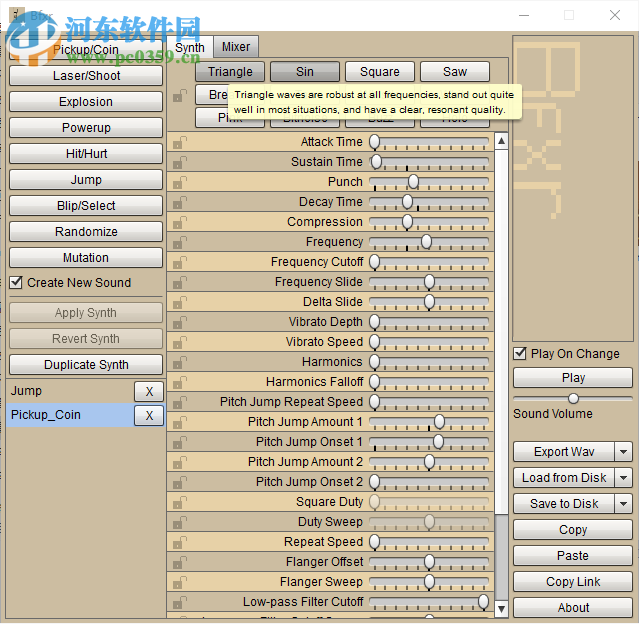
Task: Toggle the lock icon for Pitch Jump Onset 2
Action: [179, 482]
